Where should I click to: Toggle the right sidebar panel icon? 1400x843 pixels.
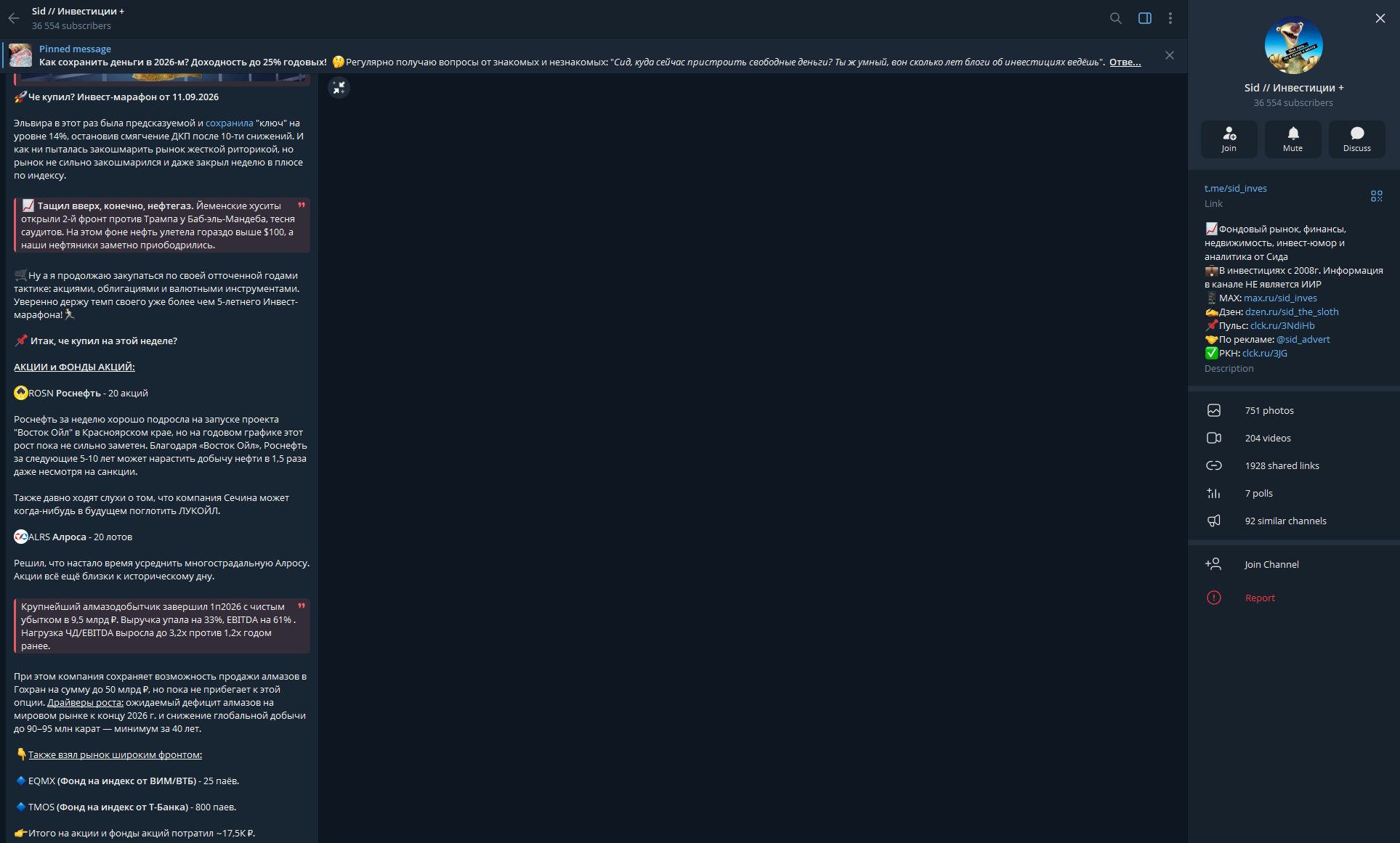(x=1145, y=18)
